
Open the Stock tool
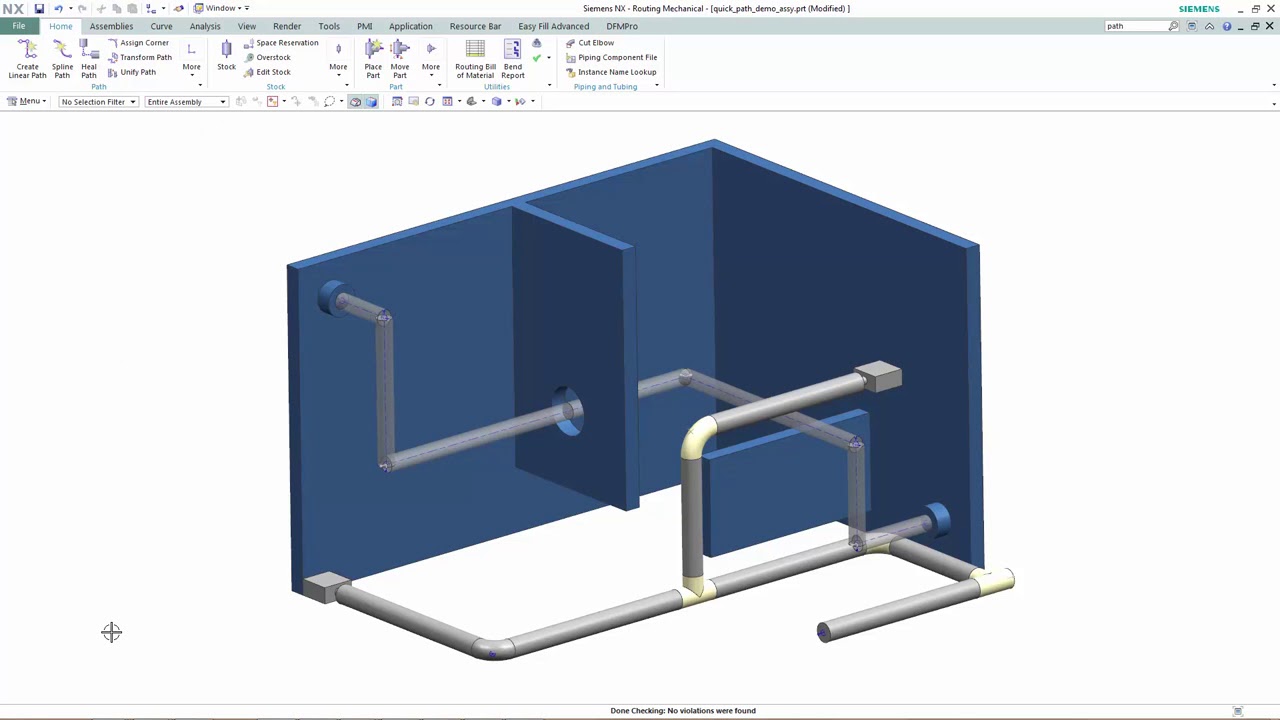tap(226, 56)
